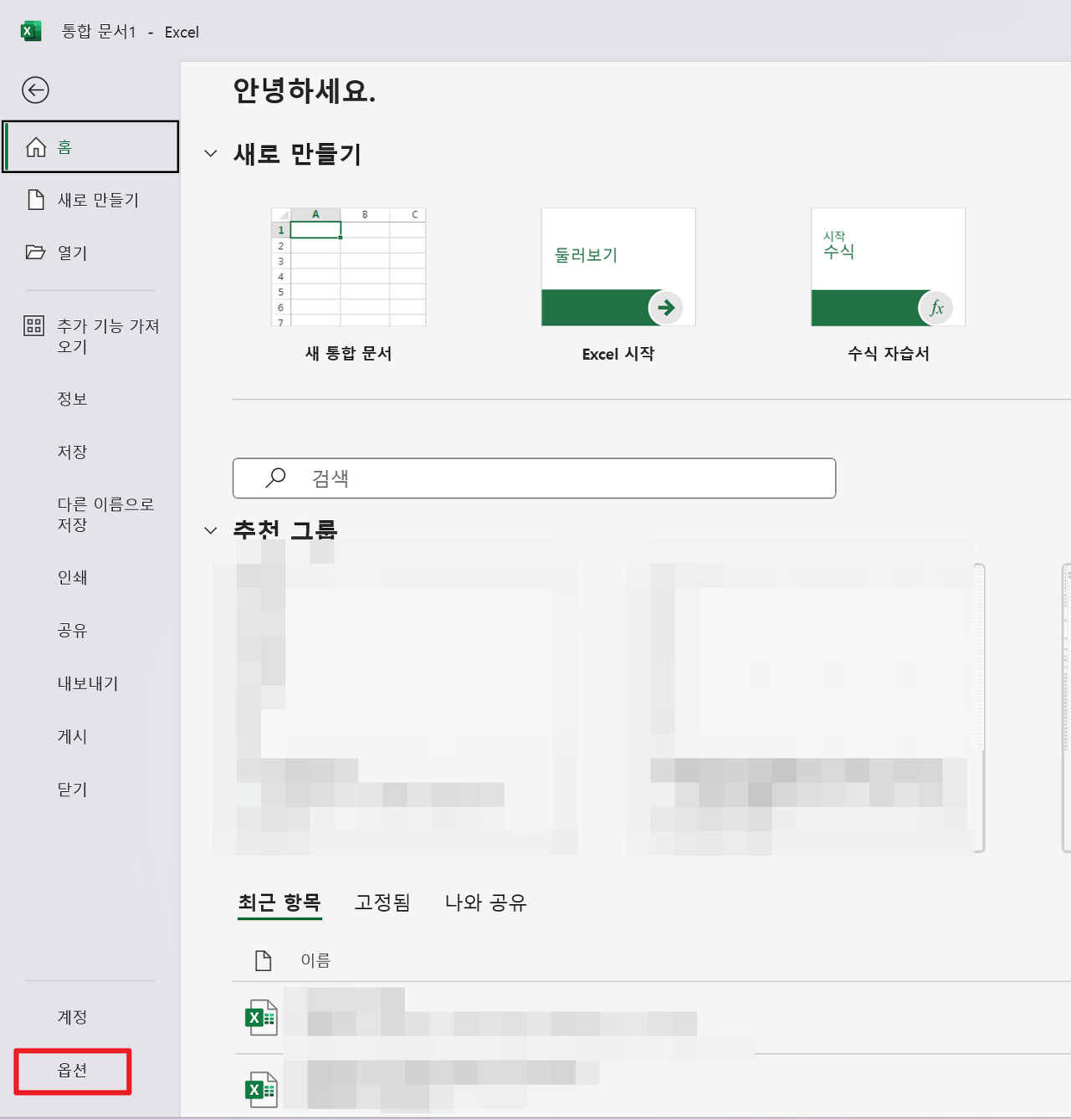Open 다른 이름으로 저장

[105, 514]
